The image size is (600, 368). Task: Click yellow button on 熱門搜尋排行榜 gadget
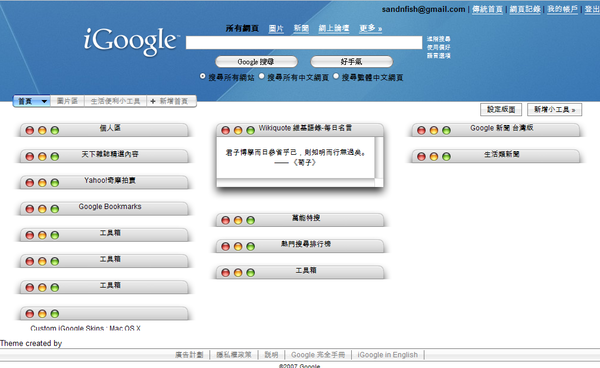[238, 246]
